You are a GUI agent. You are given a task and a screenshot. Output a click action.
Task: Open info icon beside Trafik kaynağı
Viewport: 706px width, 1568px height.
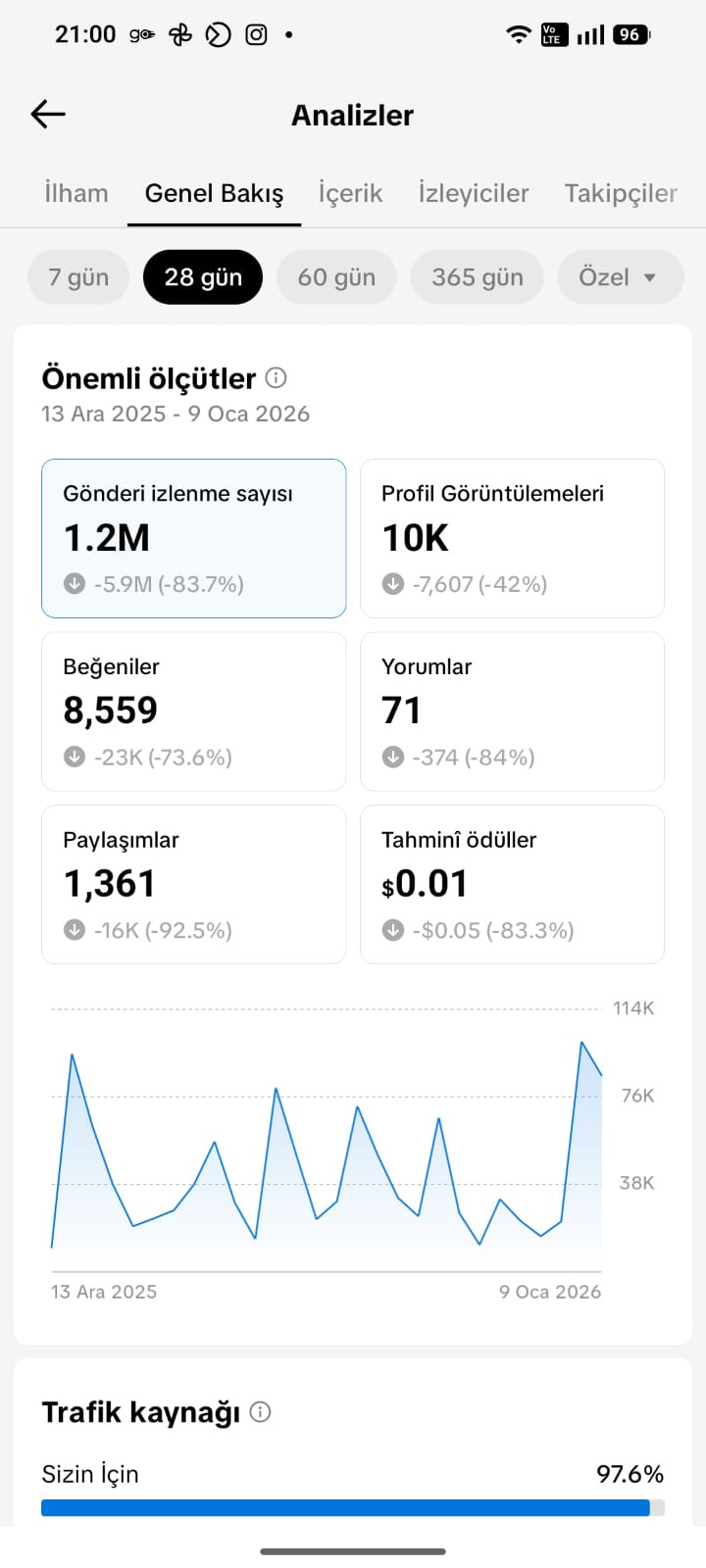(260, 1411)
